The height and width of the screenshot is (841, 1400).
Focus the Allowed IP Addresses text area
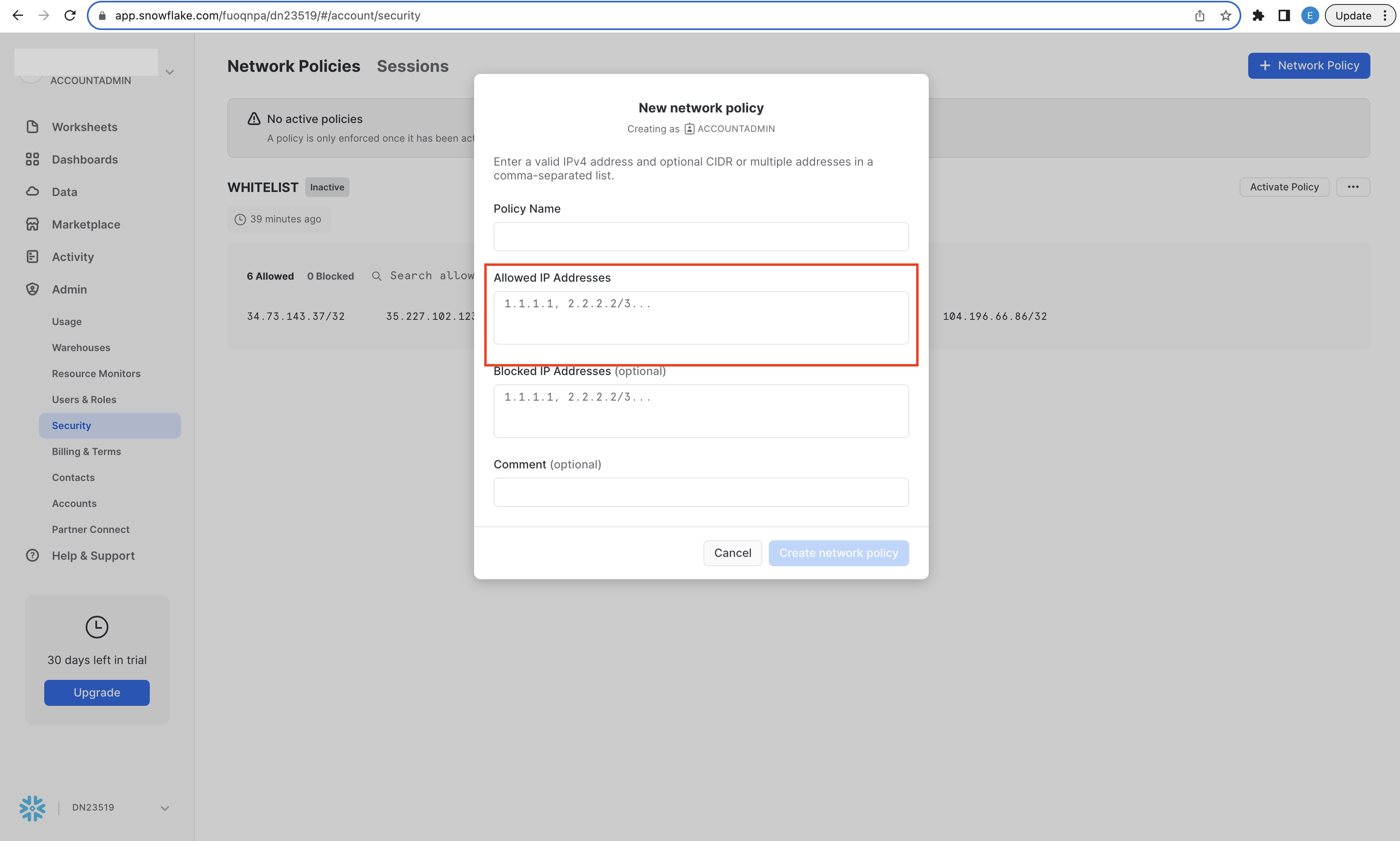click(701, 318)
